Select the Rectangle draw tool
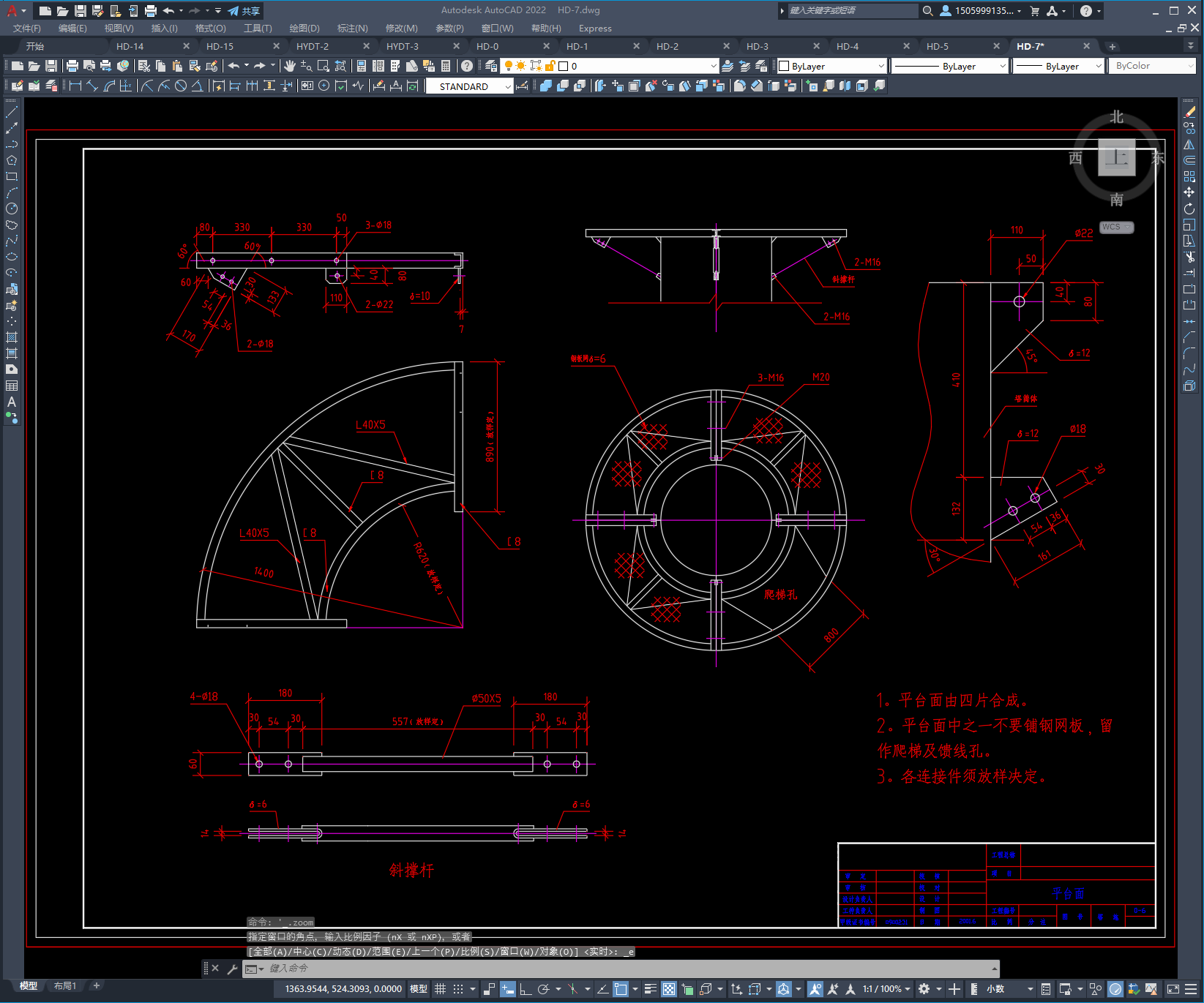This screenshot has width=1204, height=1003. pyautogui.click(x=12, y=176)
